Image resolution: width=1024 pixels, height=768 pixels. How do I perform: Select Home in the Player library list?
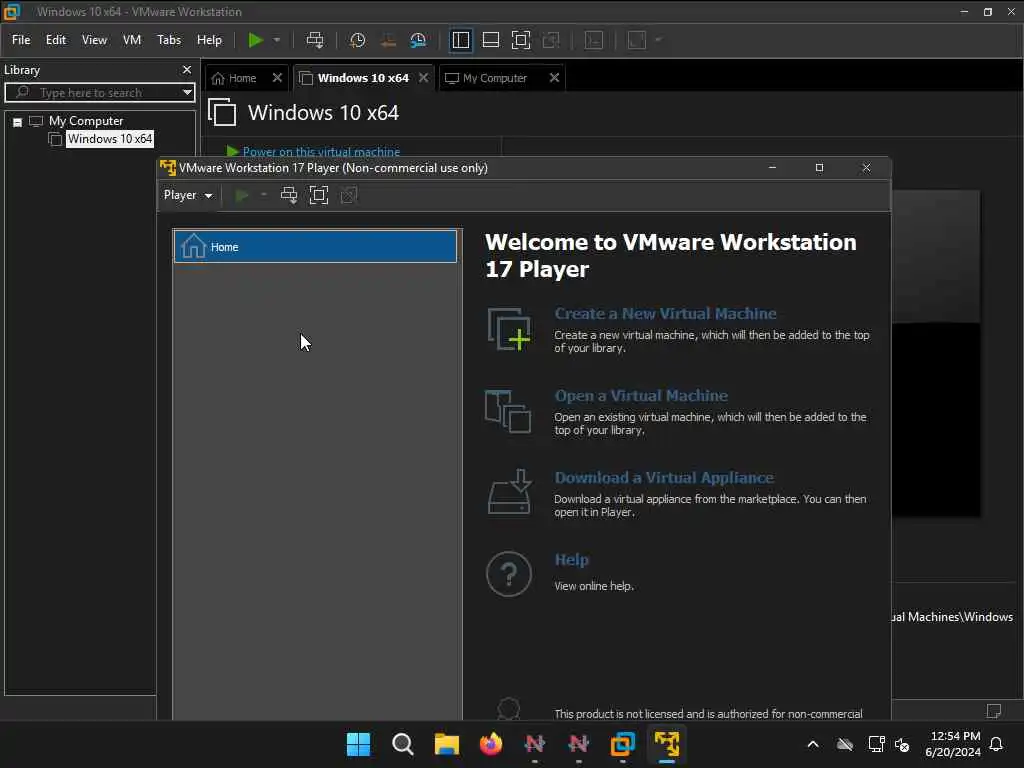(315, 247)
